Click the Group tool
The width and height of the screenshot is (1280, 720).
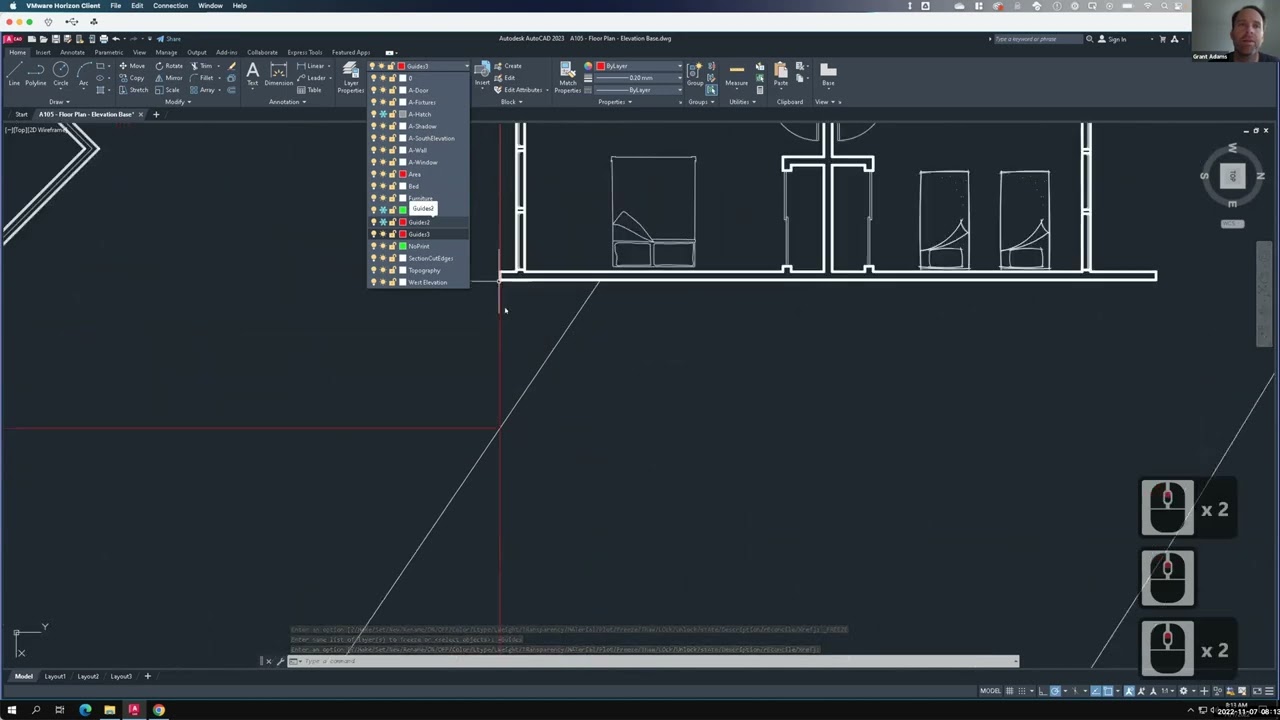695,73
